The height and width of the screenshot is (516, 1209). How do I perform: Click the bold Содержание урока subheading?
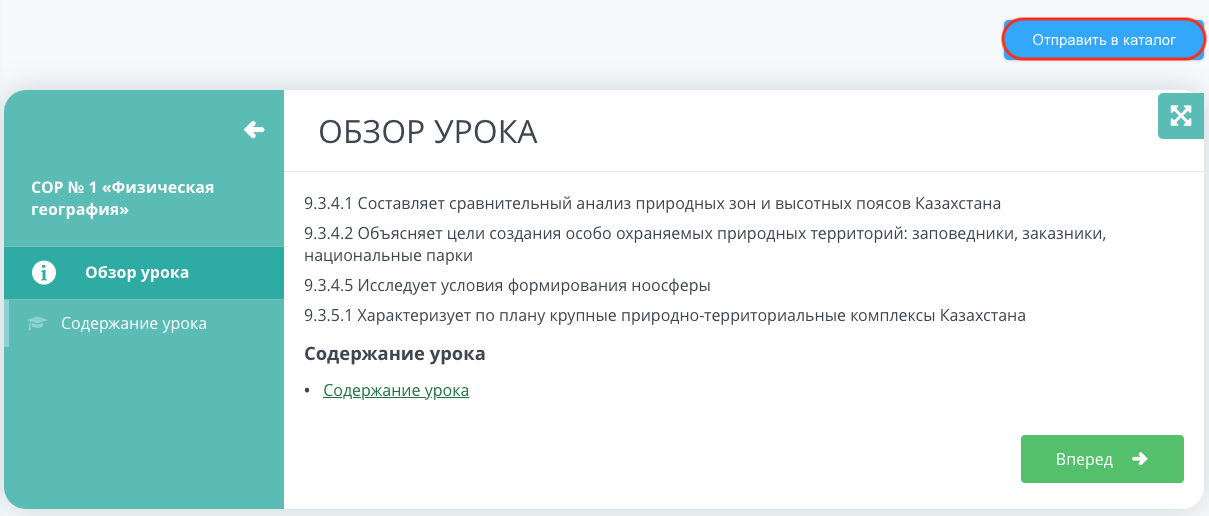[394, 354]
